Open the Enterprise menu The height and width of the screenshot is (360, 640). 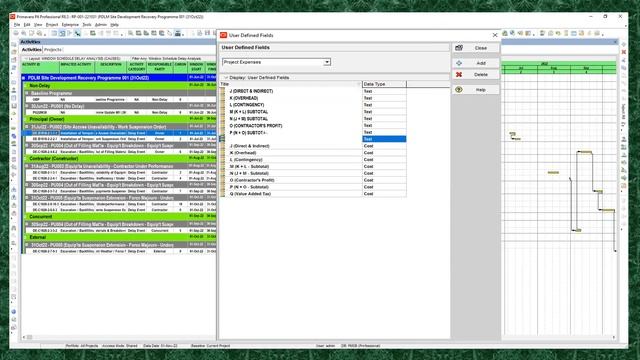click(70, 25)
